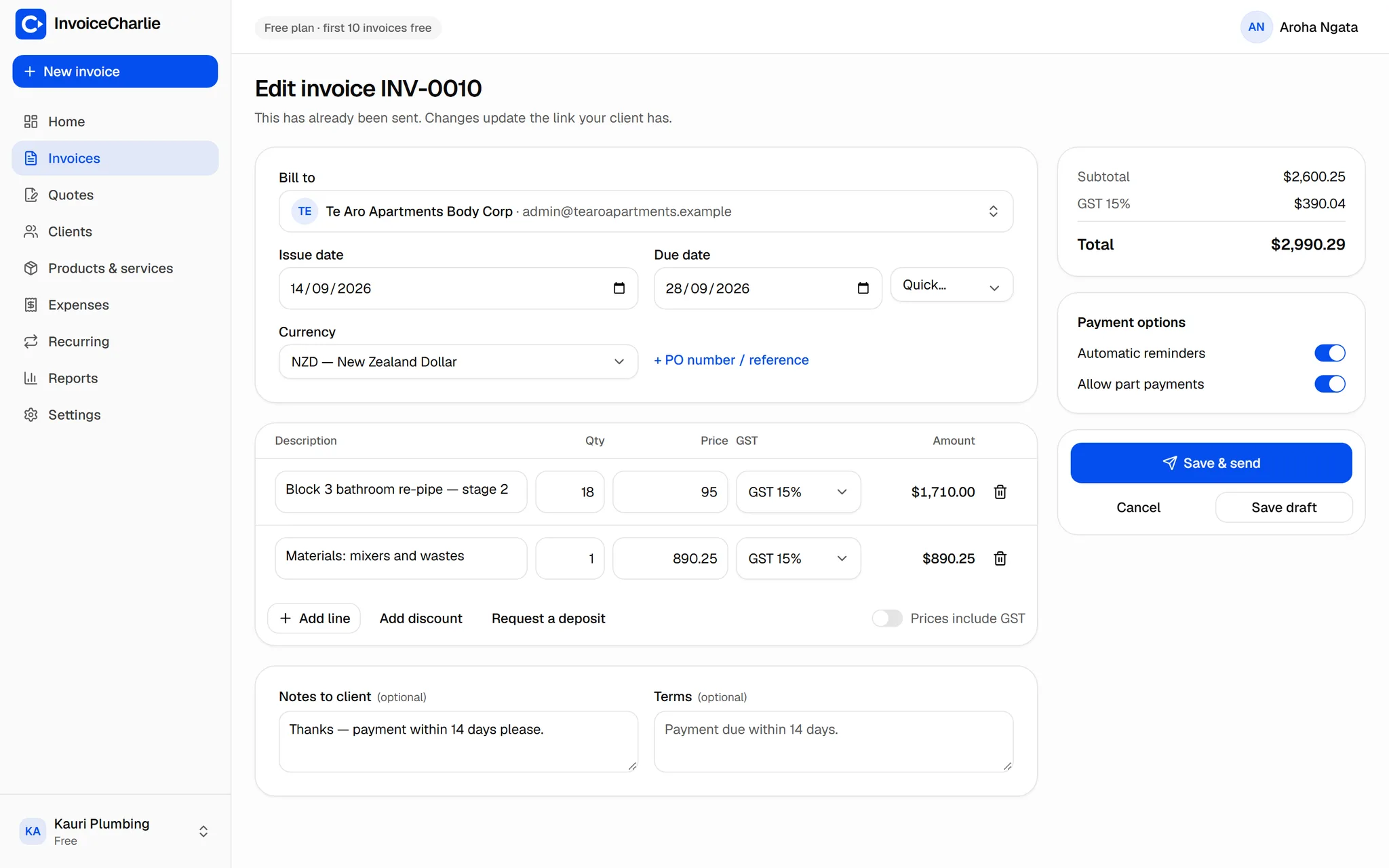Delete the Block 3 bathroom re-pipe line
The height and width of the screenshot is (868, 1389).
(x=1000, y=492)
